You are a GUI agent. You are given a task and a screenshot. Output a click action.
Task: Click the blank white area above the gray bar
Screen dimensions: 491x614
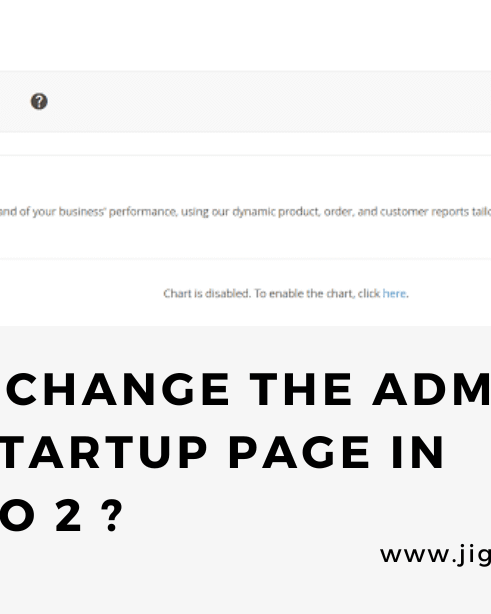click(246, 35)
